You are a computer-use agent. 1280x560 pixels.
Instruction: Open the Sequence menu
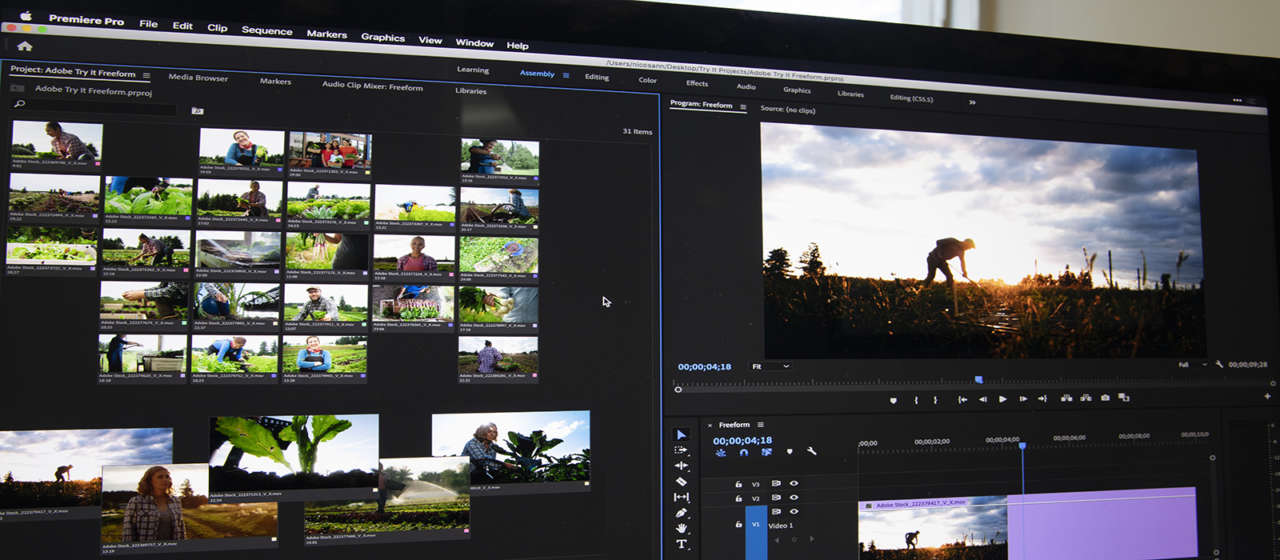(267, 31)
